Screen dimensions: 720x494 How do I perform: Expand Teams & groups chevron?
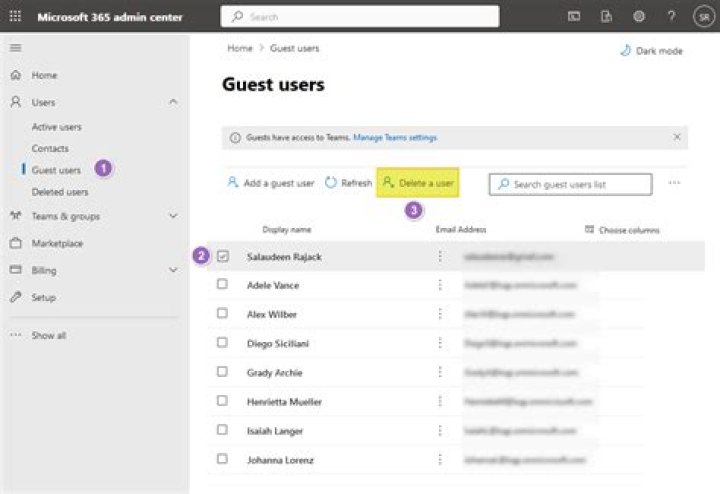pyautogui.click(x=173, y=216)
